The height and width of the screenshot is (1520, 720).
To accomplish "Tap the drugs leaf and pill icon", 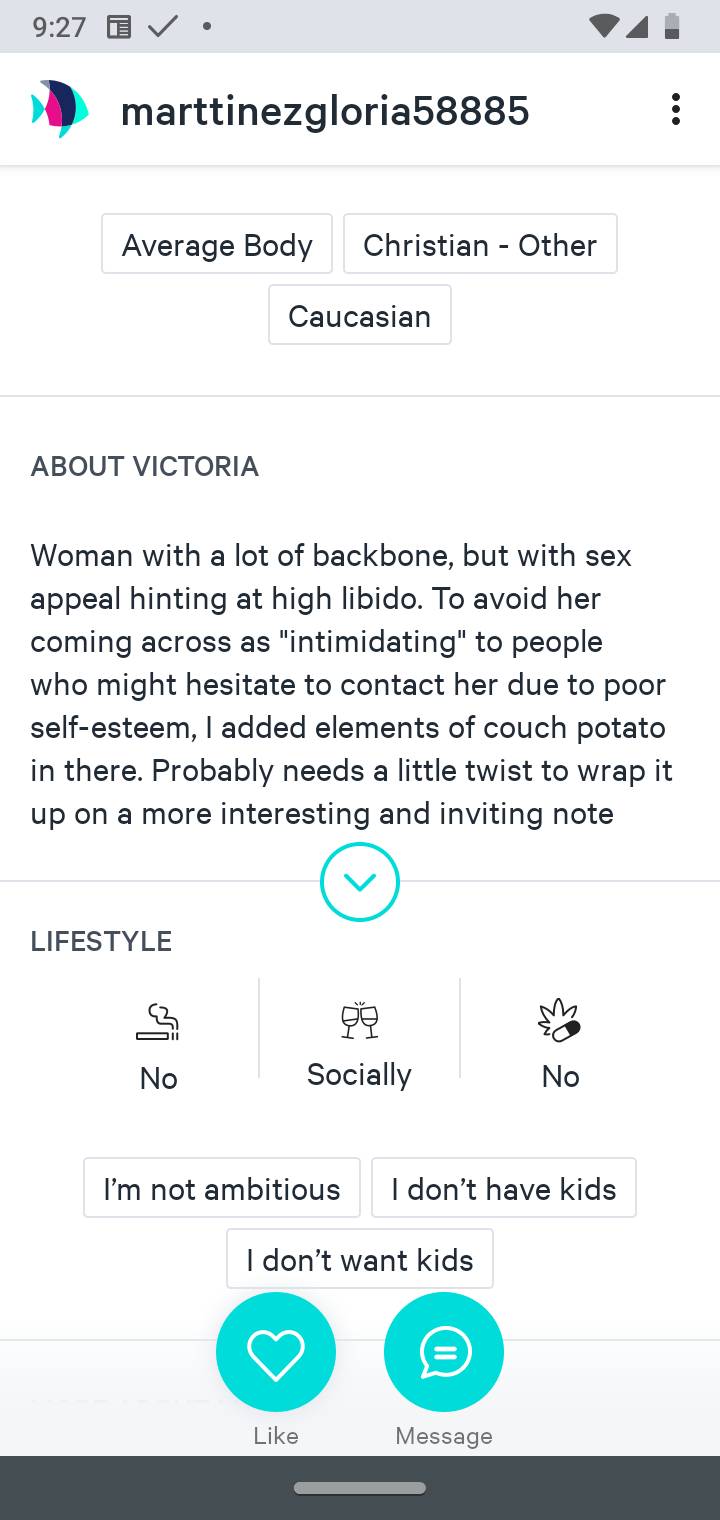I will (559, 1020).
